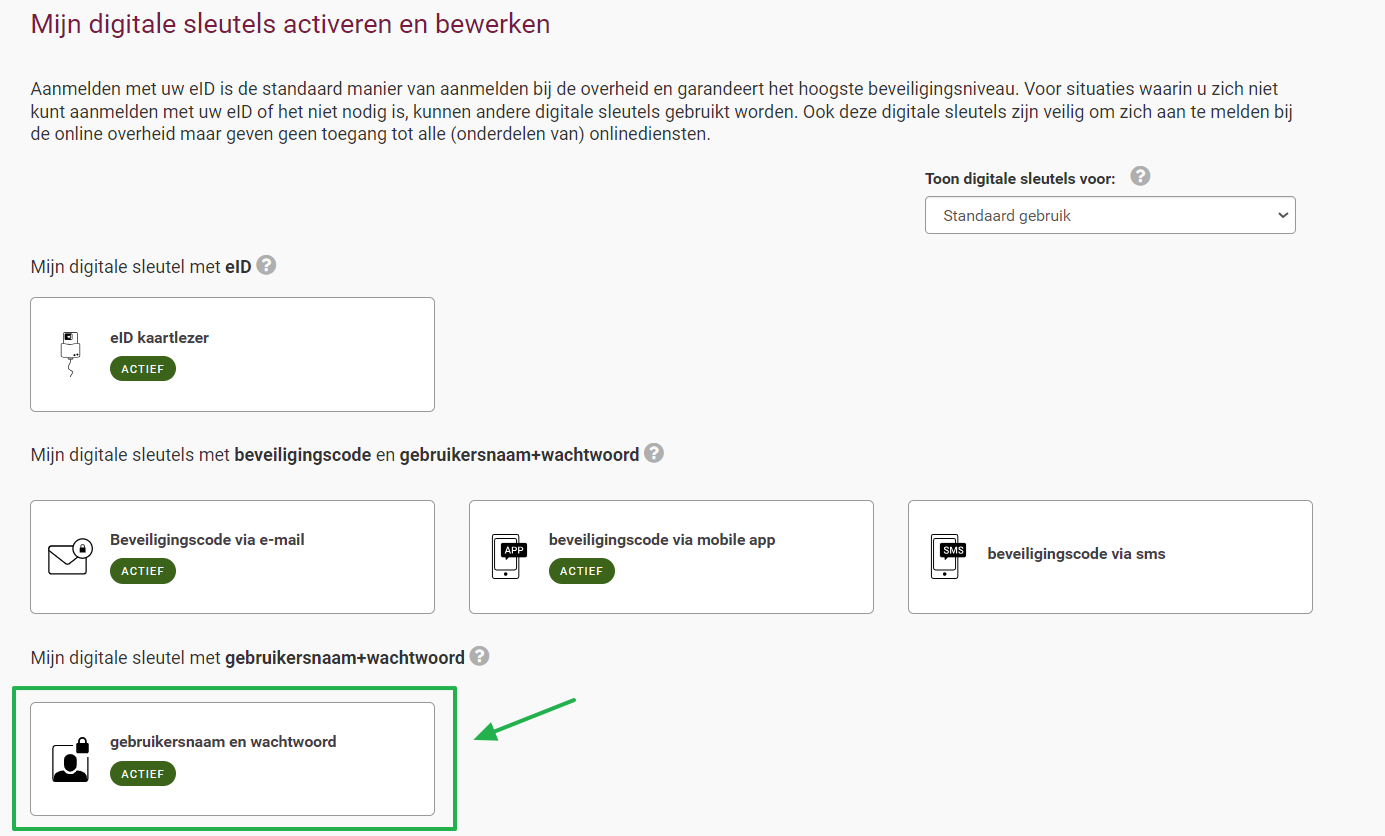
Task: Click help icon after "gebruikersnaam+wachtwoord" heading
Action: 479,656
